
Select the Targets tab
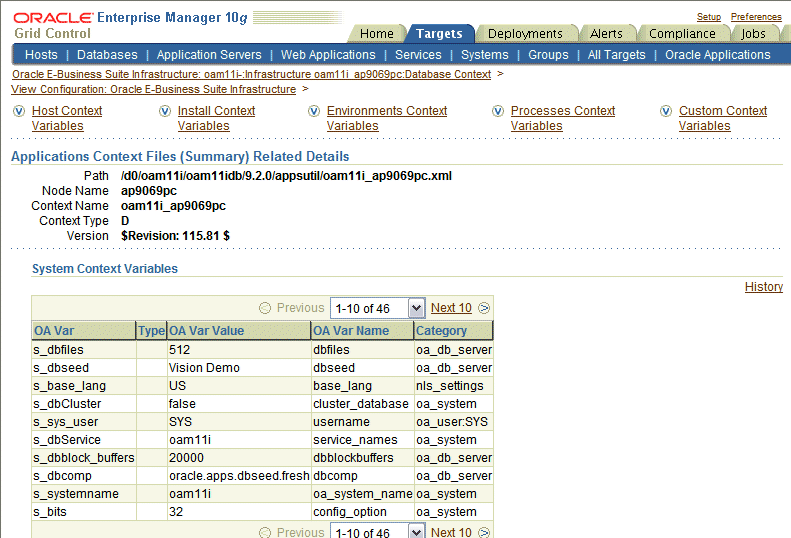[x=439, y=34]
